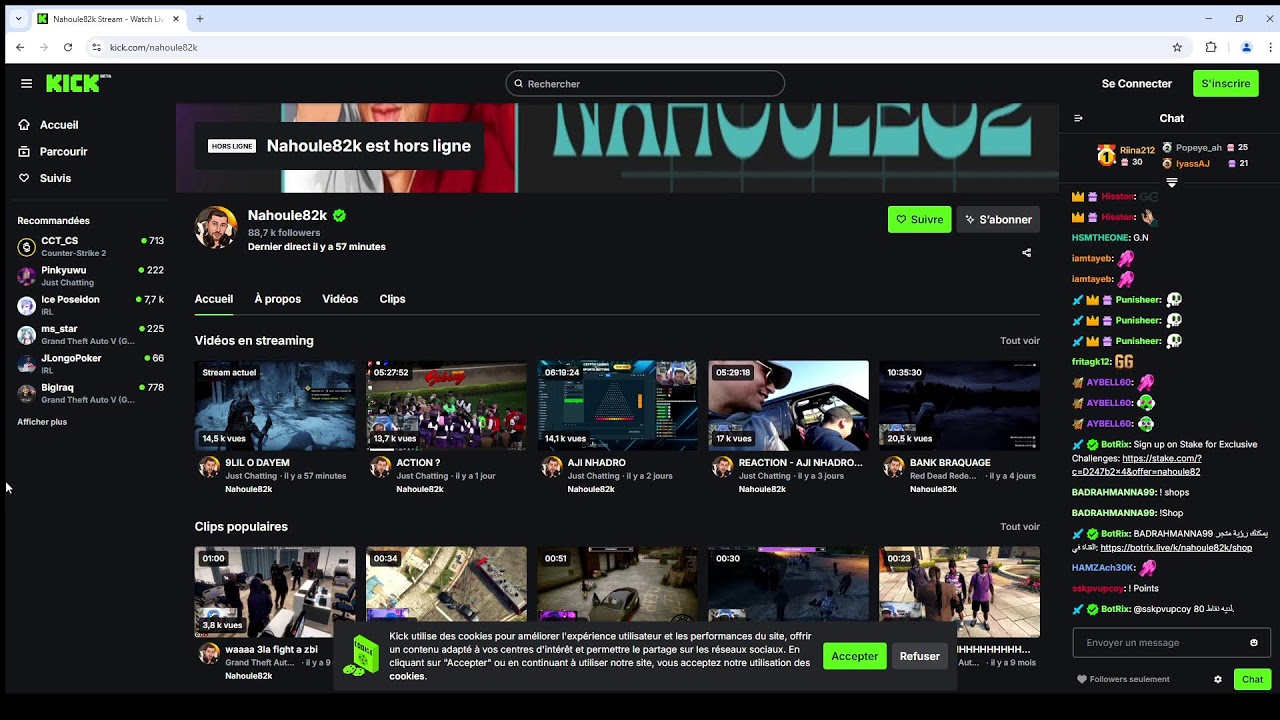View site information icon in address bar
The width and height of the screenshot is (1280, 720).
96,47
